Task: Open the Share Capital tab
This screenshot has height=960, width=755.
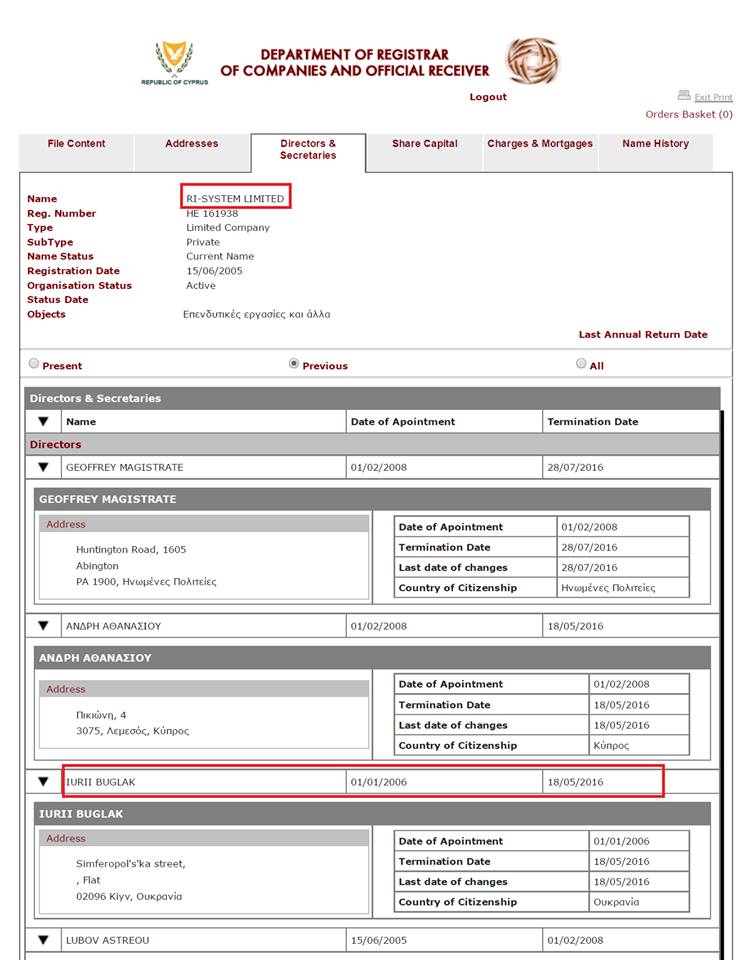Action: [x=424, y=144]
